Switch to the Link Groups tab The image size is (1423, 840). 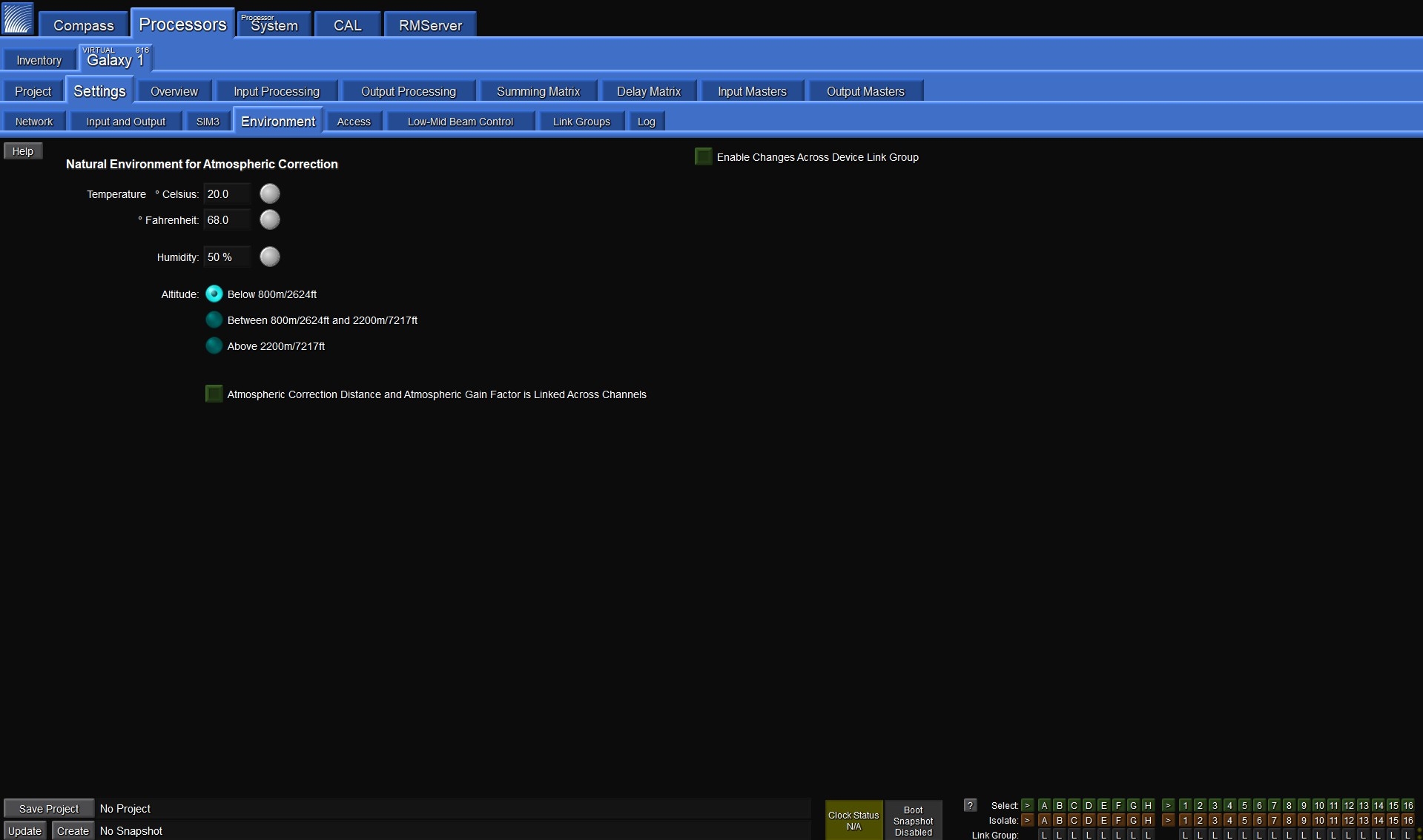(581, 122)
